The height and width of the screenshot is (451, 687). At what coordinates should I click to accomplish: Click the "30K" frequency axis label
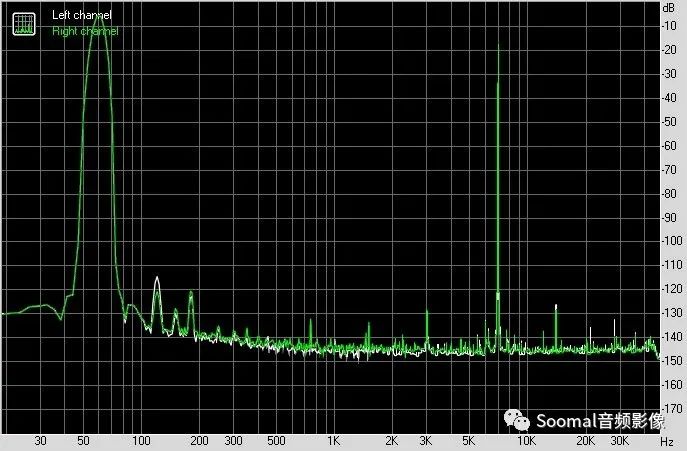(x=619, y=440)
